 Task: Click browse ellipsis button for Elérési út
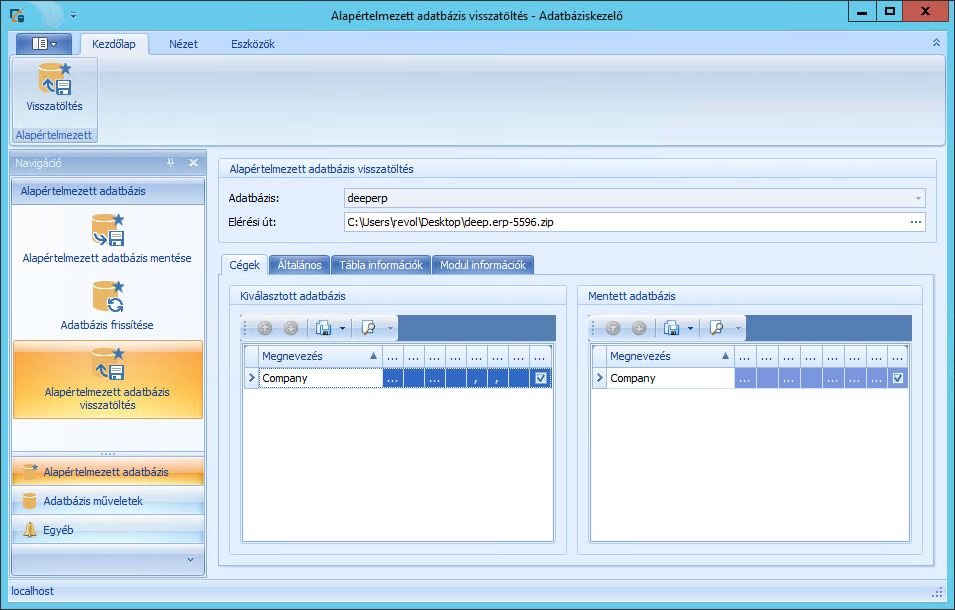(x=916, y=222)
